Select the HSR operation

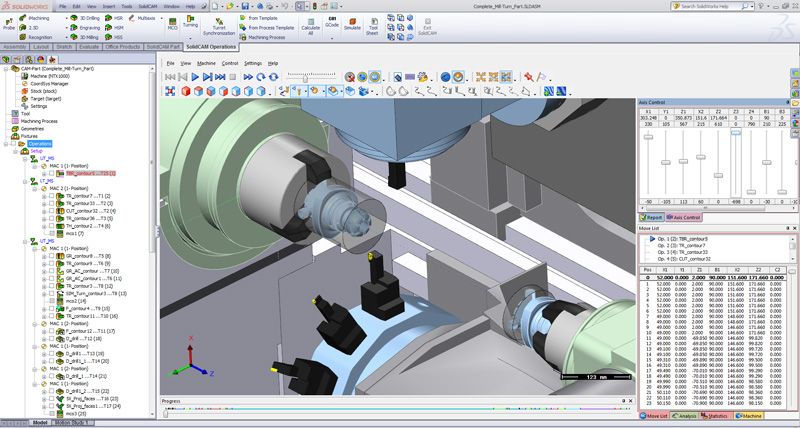114,18
